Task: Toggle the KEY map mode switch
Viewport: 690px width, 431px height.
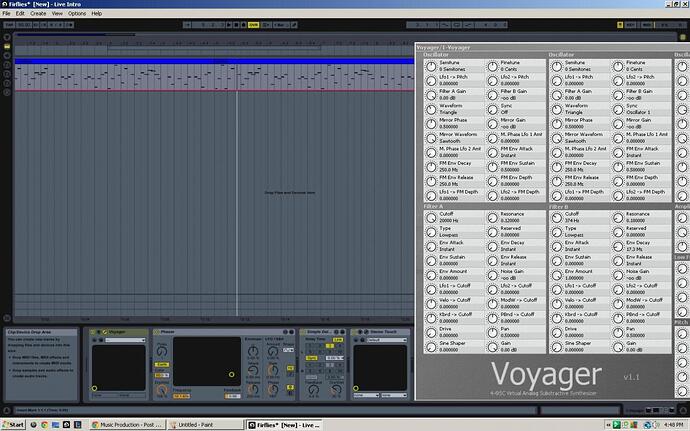Action: [631, 25]
